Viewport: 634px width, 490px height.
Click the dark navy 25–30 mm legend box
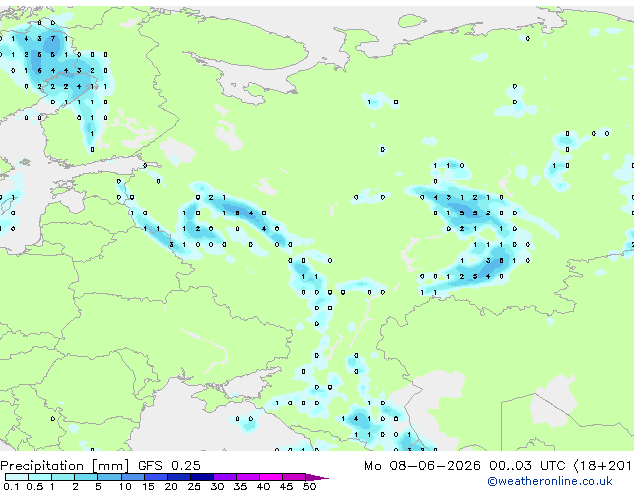click(201, 477)
